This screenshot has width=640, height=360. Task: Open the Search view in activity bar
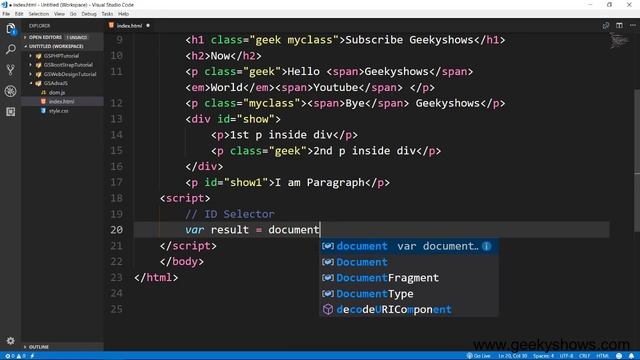point(11,49)
